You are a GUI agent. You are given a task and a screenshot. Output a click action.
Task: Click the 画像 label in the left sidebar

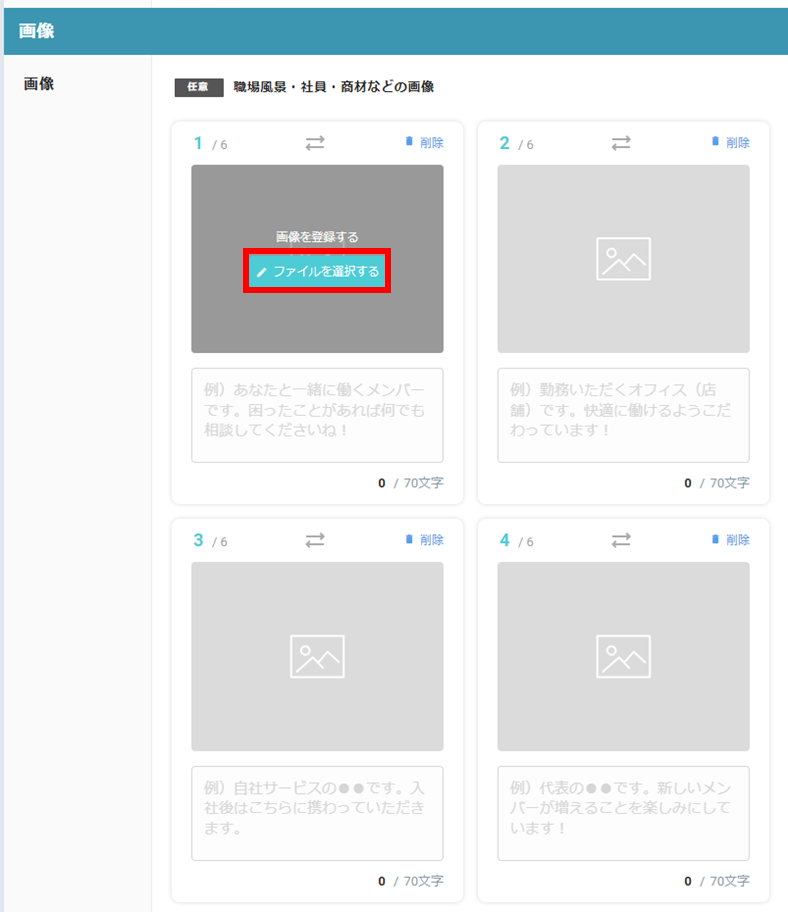pyautogui.click(x=39, y=84)
